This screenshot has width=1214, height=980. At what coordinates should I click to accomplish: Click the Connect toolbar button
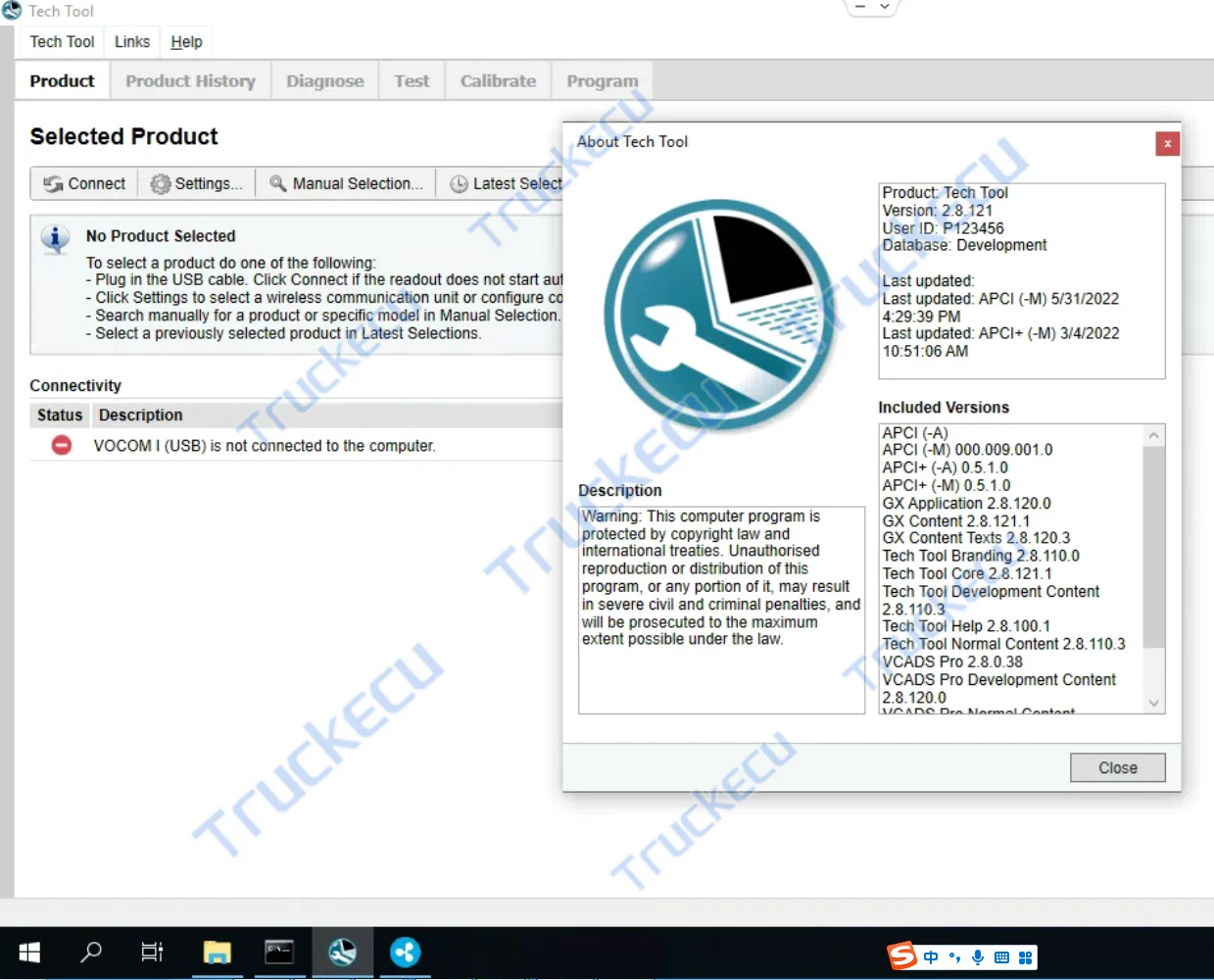pyautogui.click(x=84, y=183)
